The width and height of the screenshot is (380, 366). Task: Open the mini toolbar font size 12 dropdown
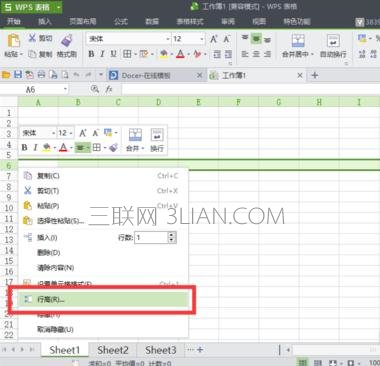(x=71, y=133)
